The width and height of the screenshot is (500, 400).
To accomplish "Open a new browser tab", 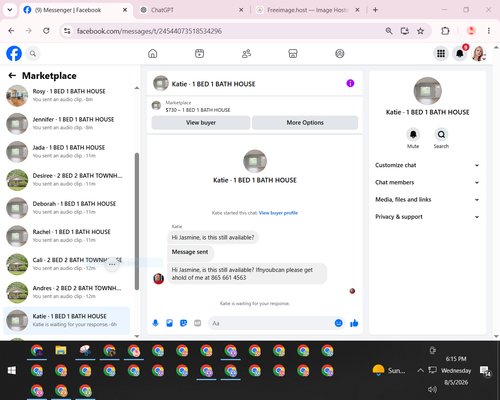I will coord(375,10).
